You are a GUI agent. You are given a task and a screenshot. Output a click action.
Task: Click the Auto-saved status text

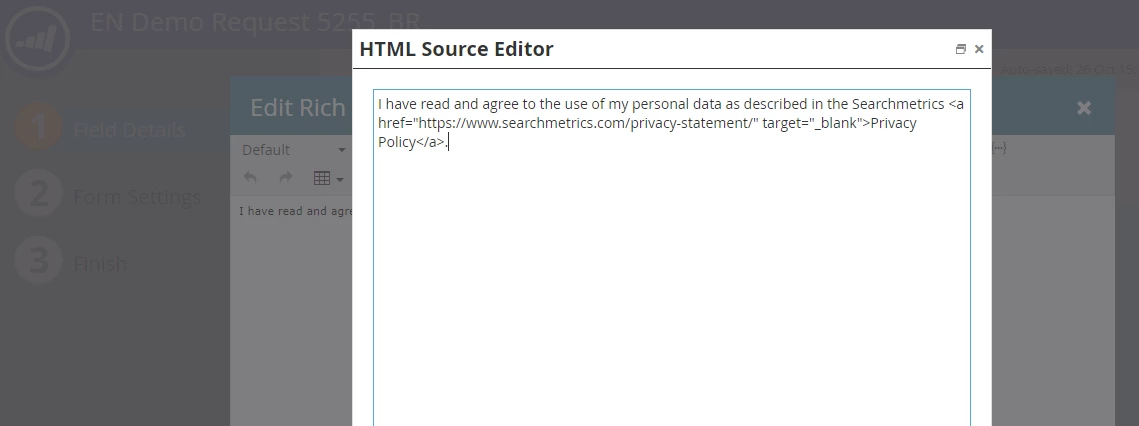(x=1068, y=70)
